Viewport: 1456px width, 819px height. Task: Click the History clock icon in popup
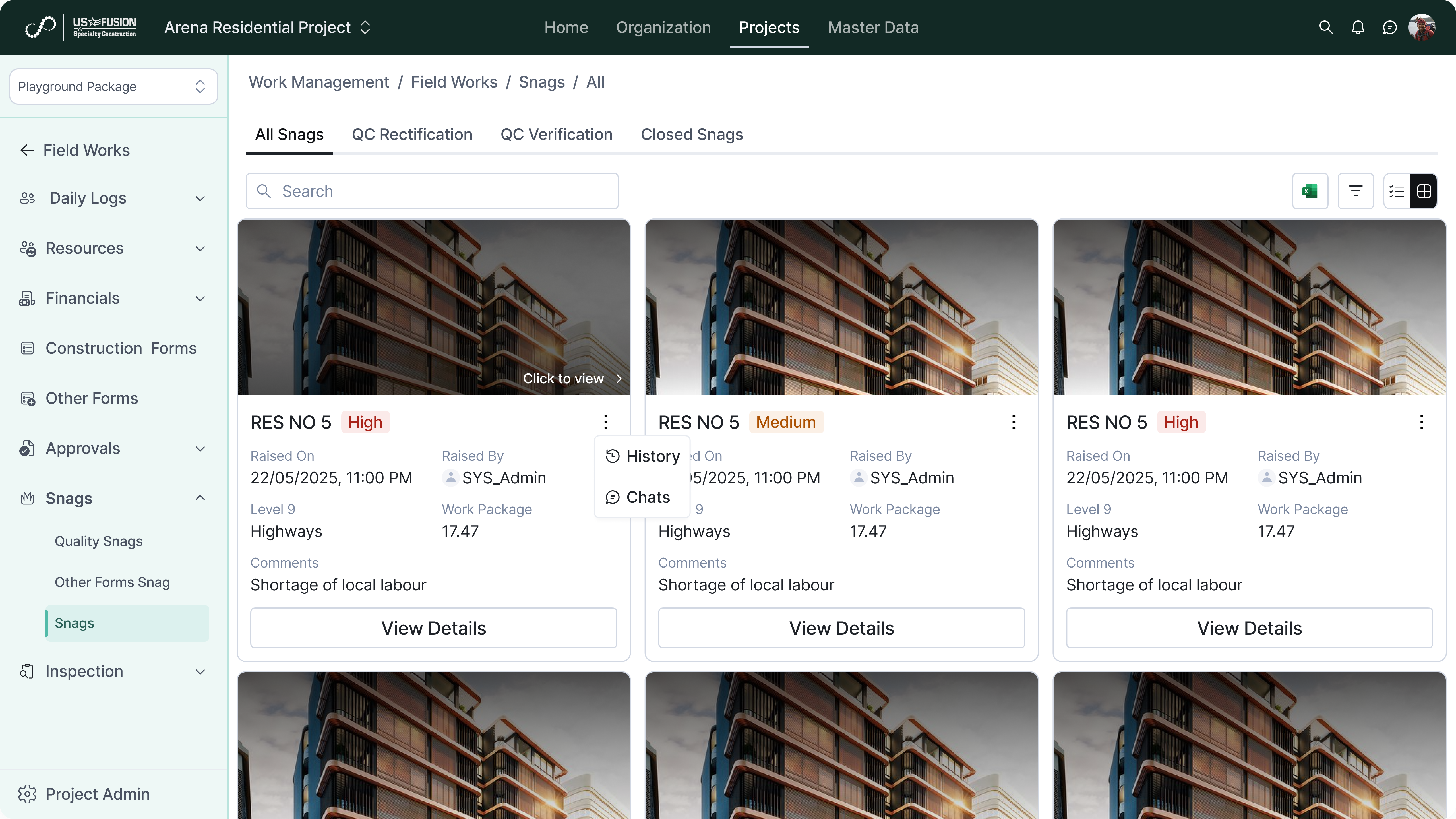(613, 456)
